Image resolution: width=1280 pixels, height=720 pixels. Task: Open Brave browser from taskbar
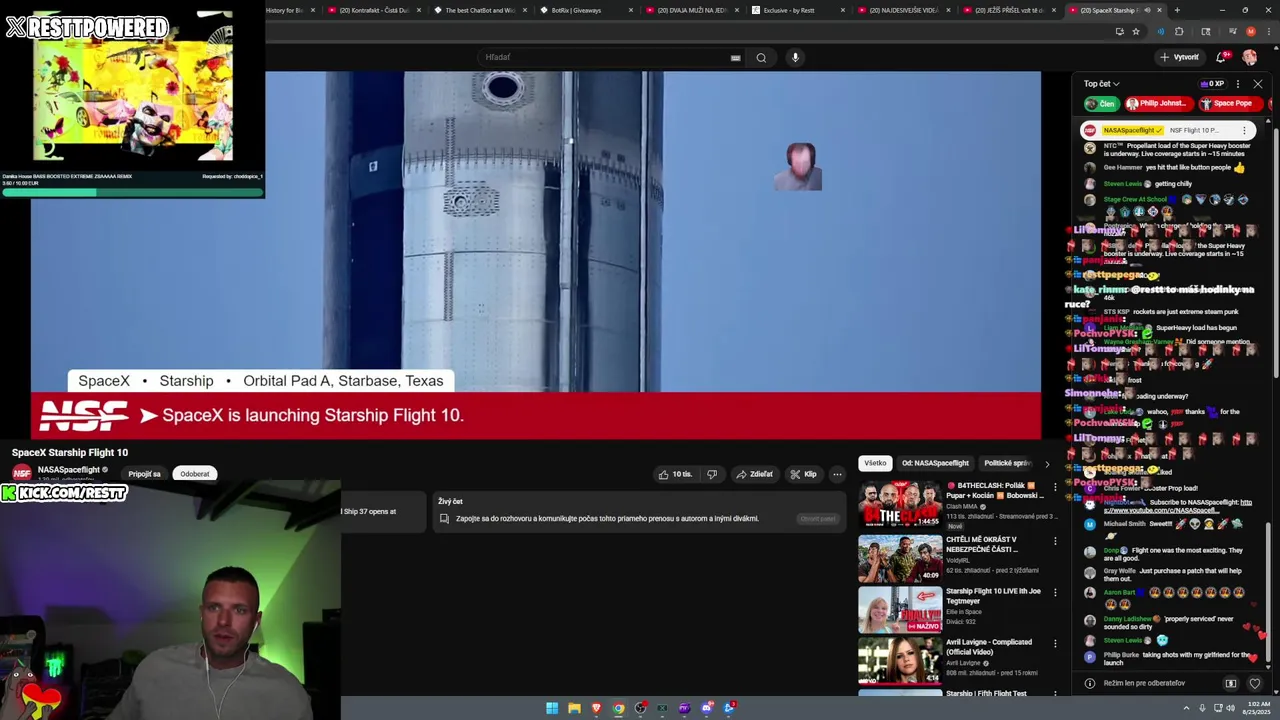pos(597,708)
